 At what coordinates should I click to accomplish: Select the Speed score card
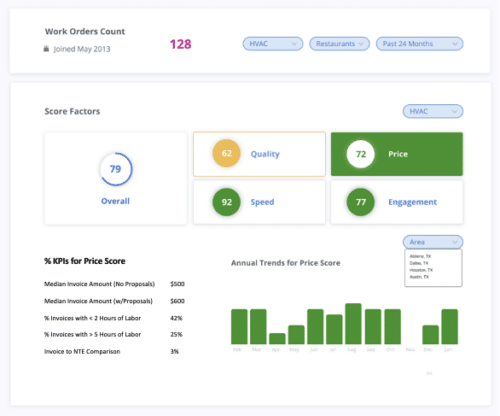(259, 202)
